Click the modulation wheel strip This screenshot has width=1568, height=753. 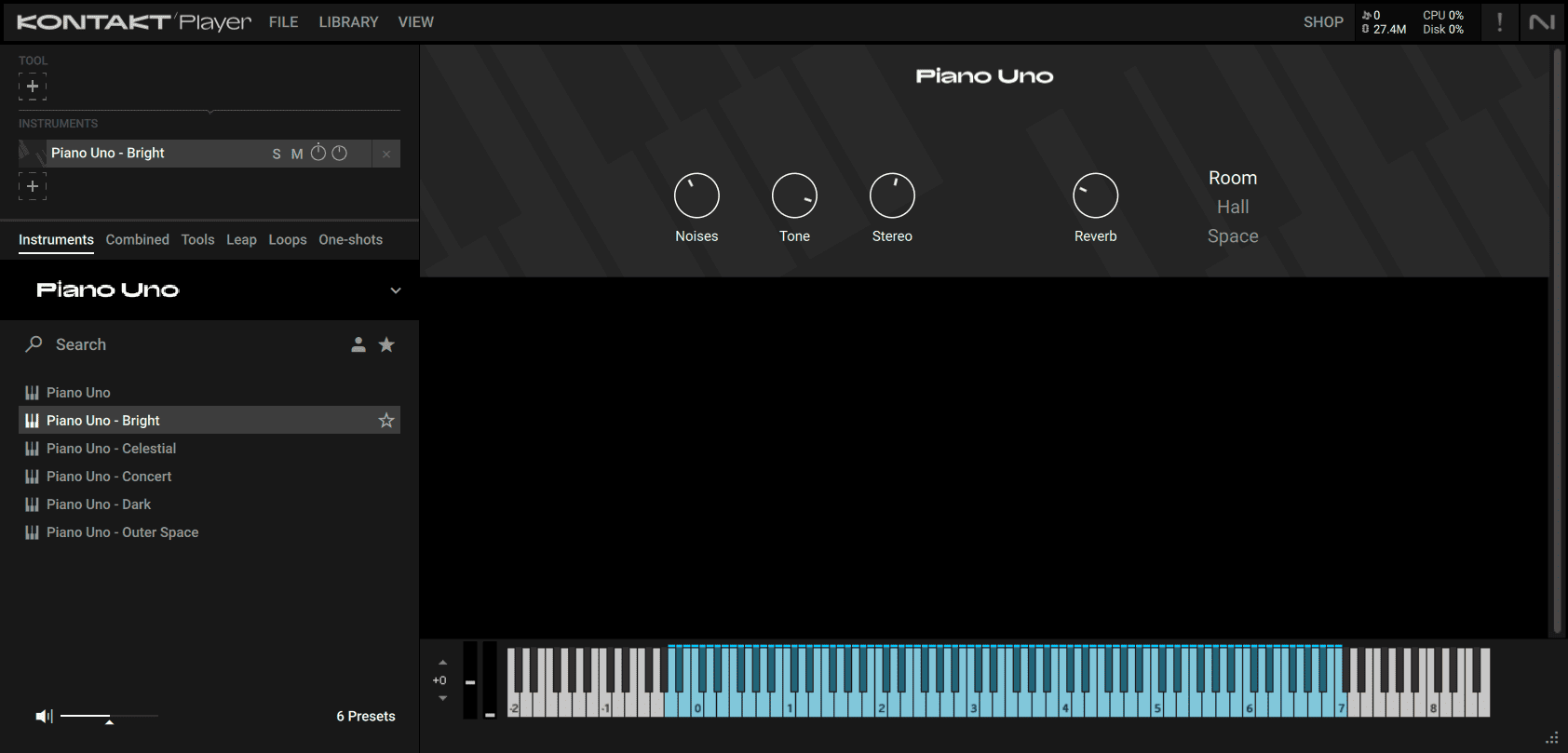tap(490, 680)
